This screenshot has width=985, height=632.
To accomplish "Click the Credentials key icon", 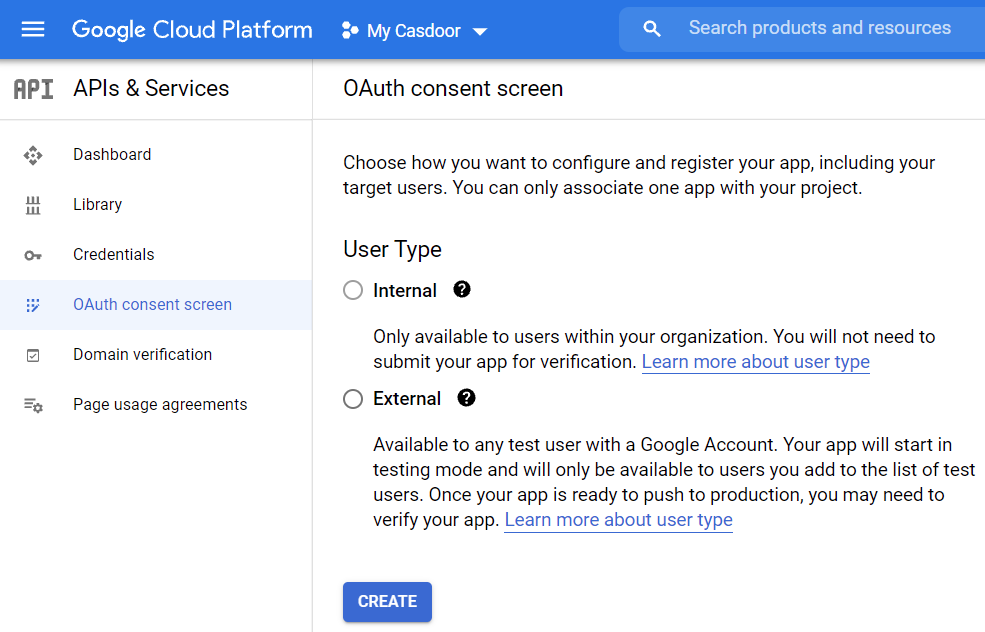I will (33, 254).
